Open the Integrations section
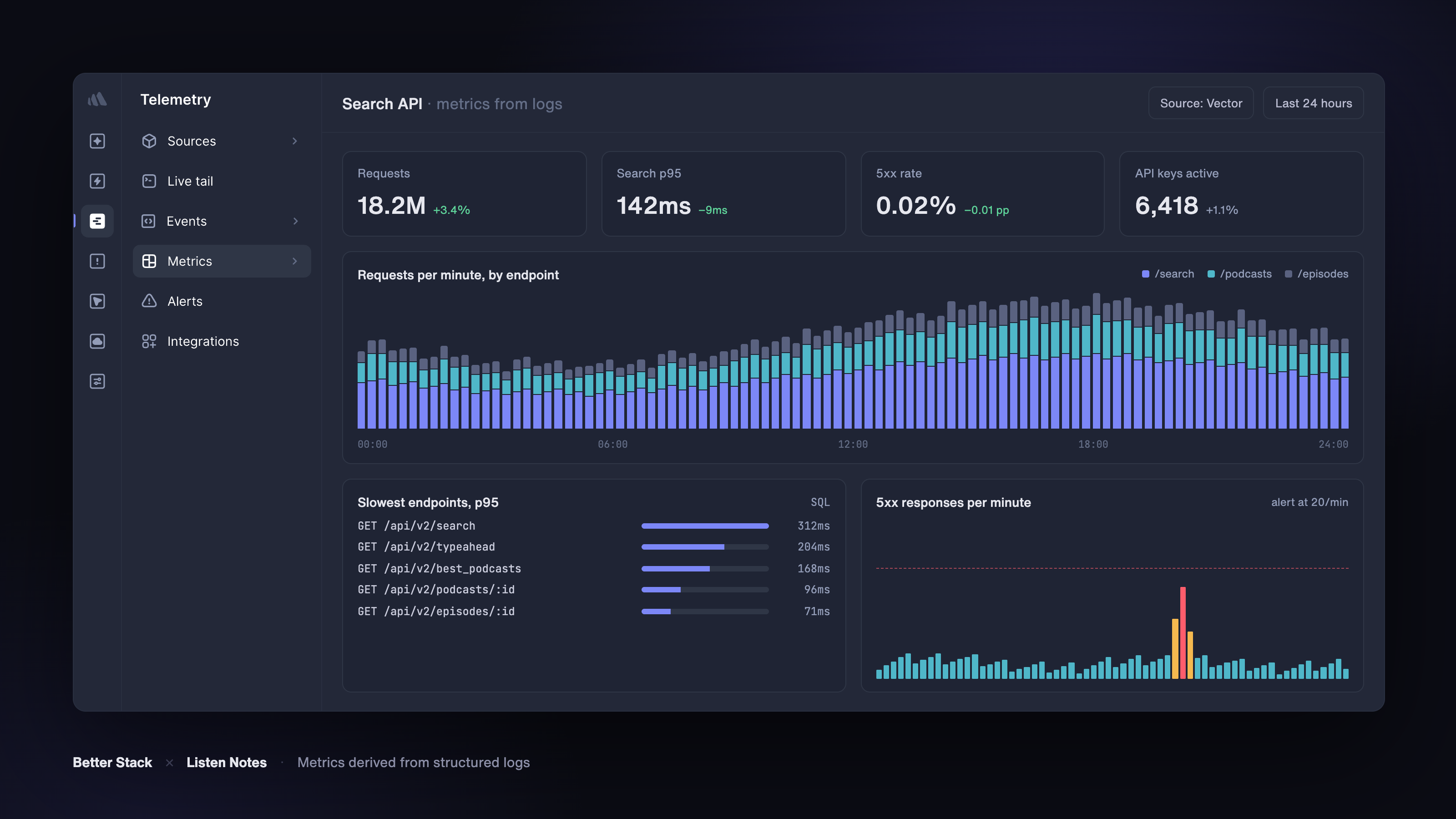The image size is (1456, 819). click(x=222, y=341)
